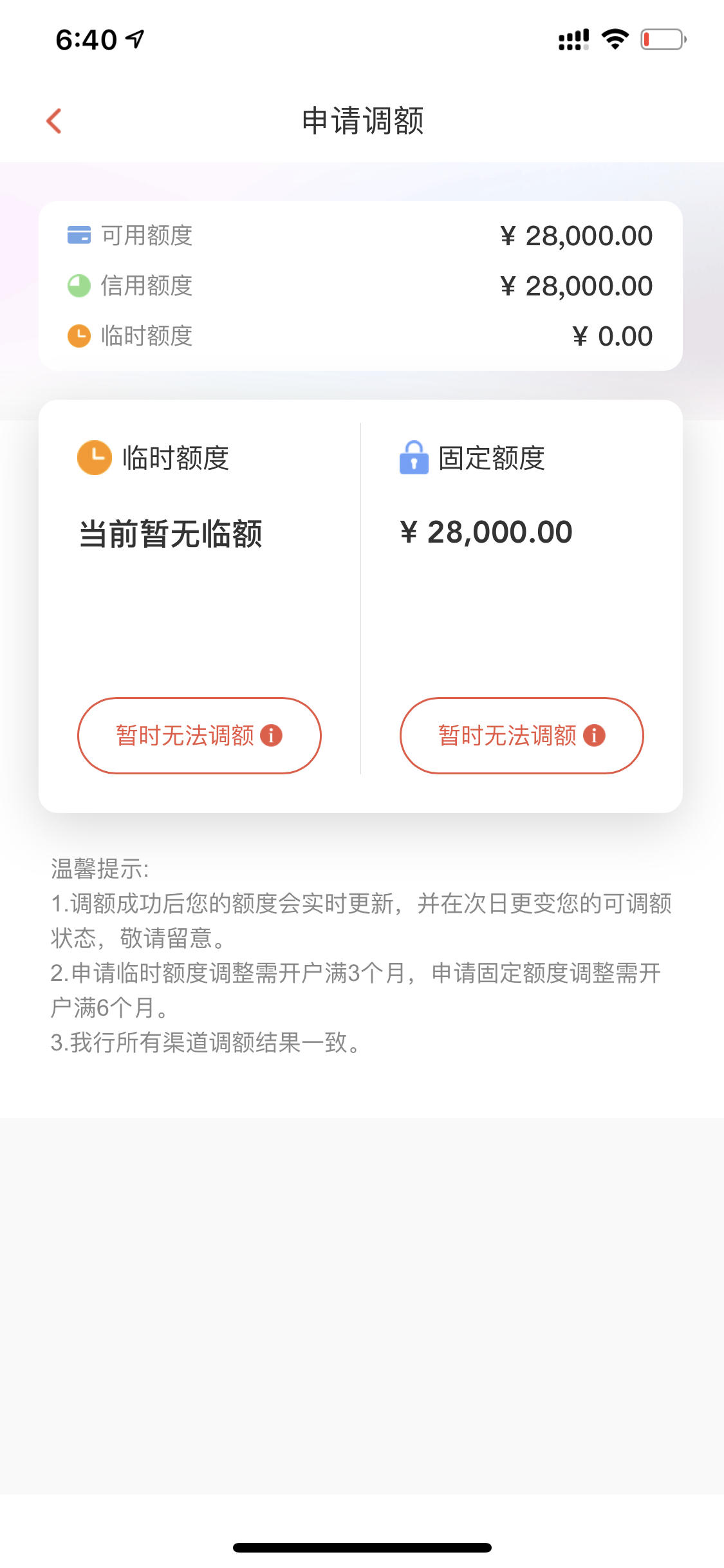Tap the 当前暂无临额 text

click(x=171, y=534)
